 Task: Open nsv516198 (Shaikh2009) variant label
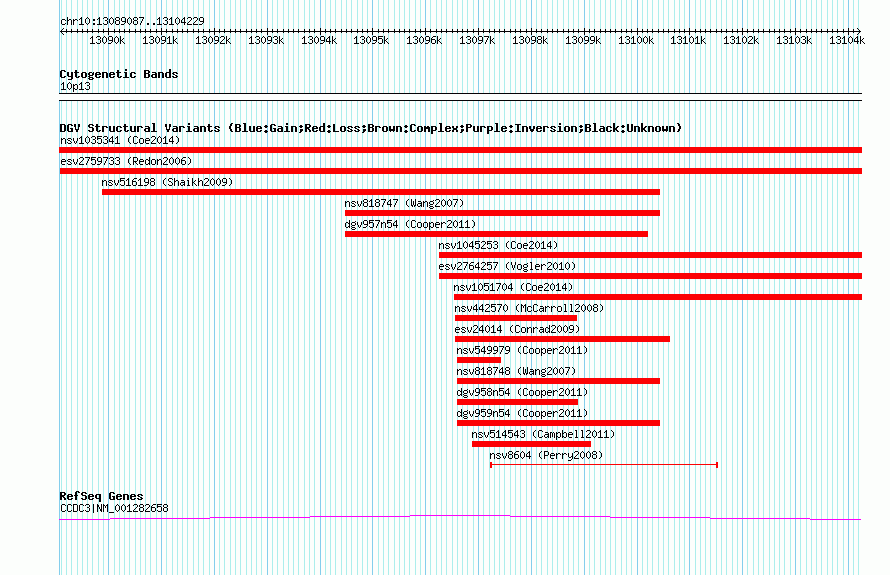[x=167, y=182]
